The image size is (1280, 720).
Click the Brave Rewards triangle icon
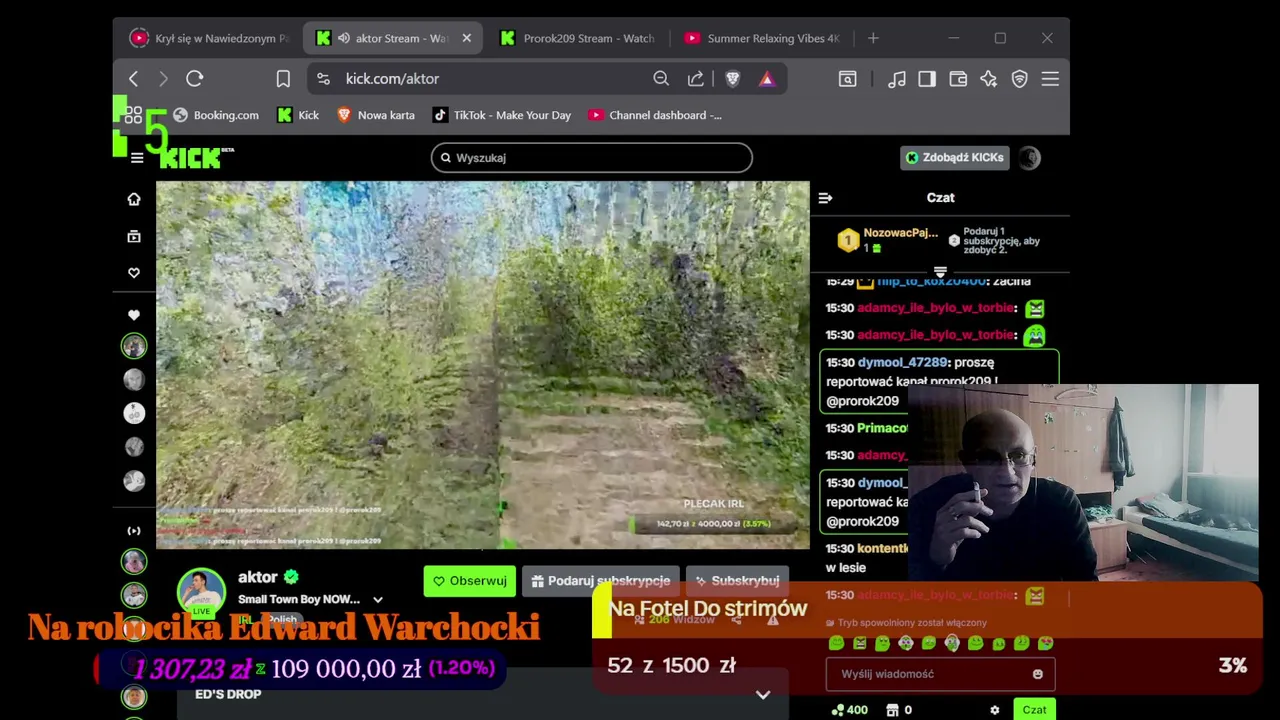point(767,78)
